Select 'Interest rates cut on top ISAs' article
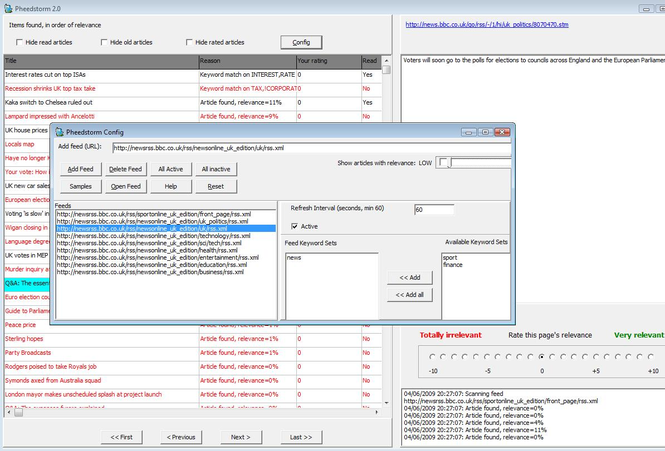Screen dimensions: 665x451 [x=193, y=75]
